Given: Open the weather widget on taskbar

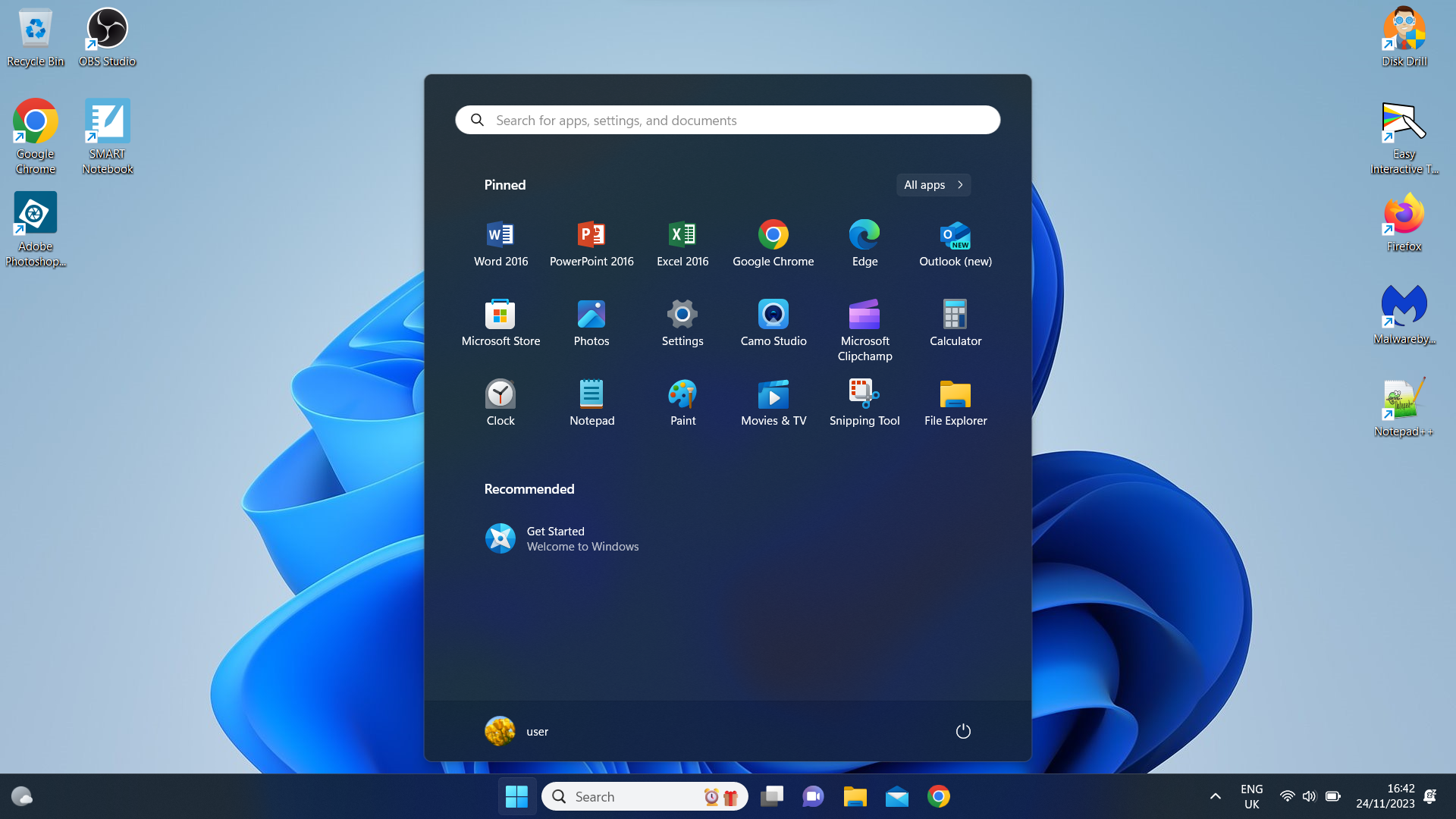Looking at the screenshot, I should click(22, 796).
